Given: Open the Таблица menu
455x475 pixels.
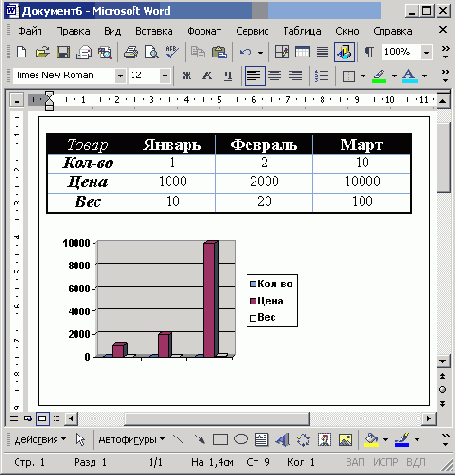Looking at the screenshot, I should coord(302,31).
